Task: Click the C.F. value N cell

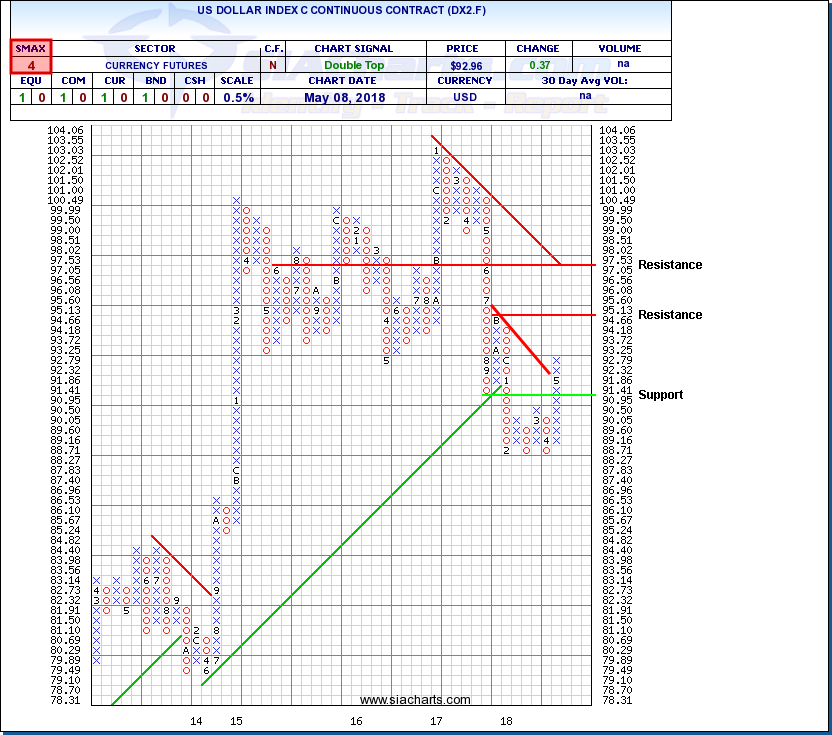Action: [274, 65]
